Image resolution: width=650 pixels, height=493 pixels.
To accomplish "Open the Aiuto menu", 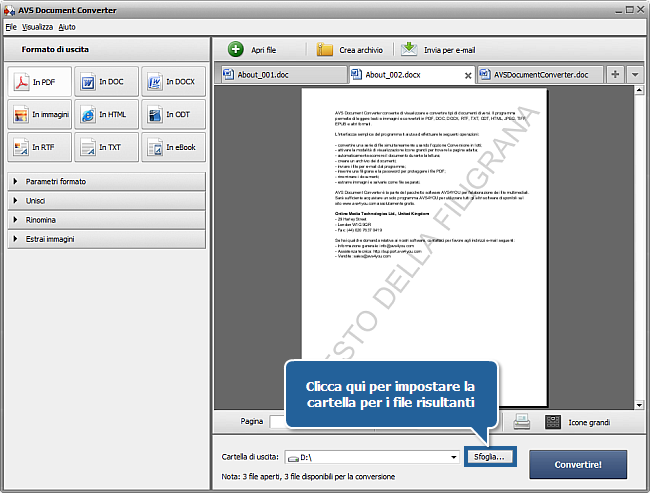I will 67,27.
